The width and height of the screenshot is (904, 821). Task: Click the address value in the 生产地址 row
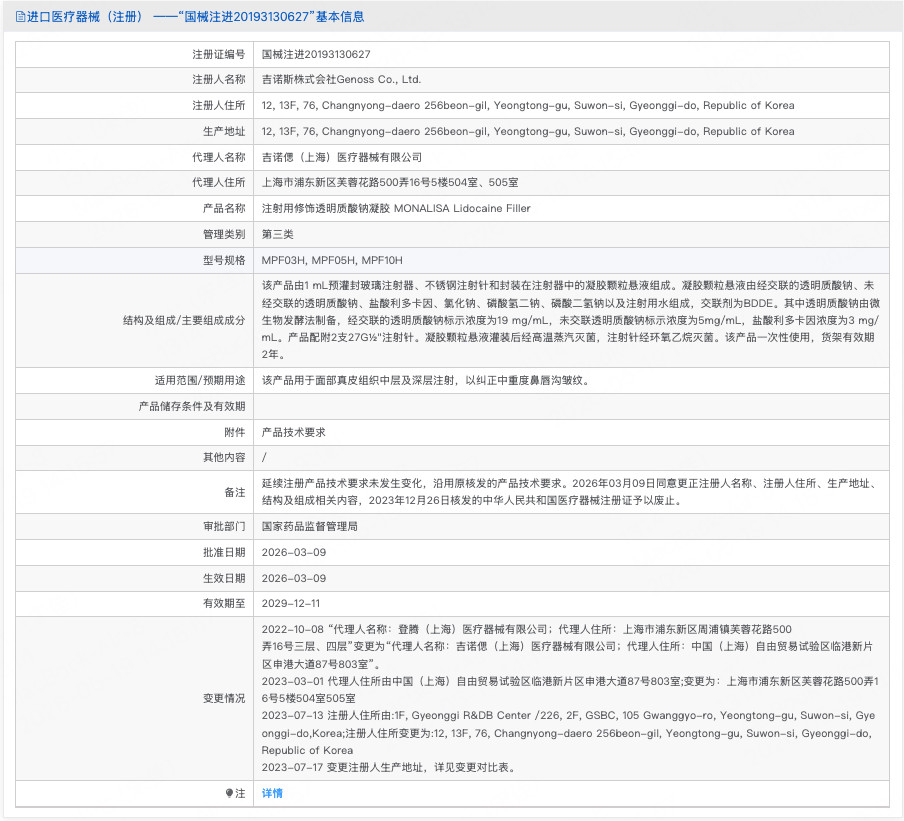click(x=528, y=131)
